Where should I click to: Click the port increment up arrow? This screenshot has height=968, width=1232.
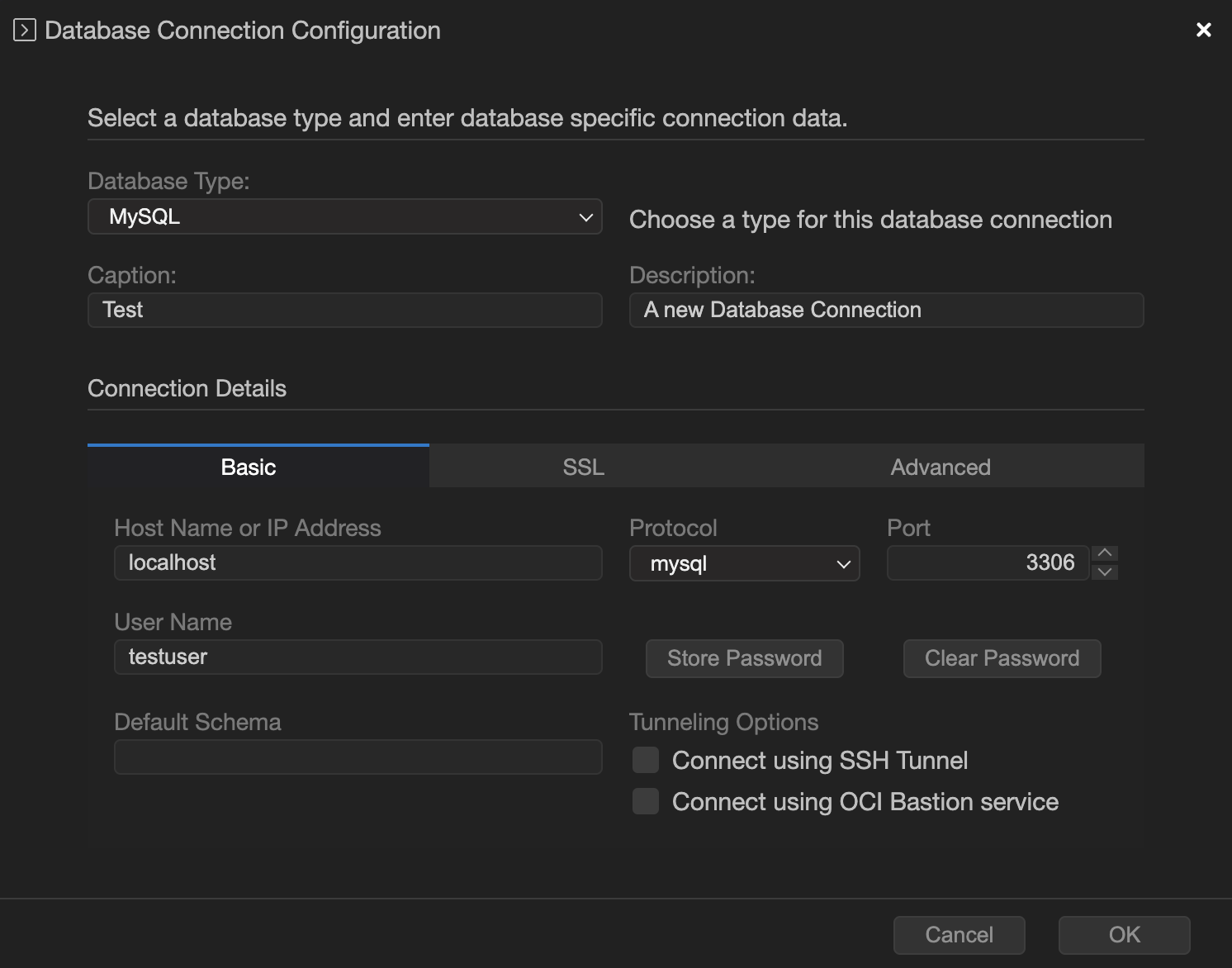click(1104, 552)
